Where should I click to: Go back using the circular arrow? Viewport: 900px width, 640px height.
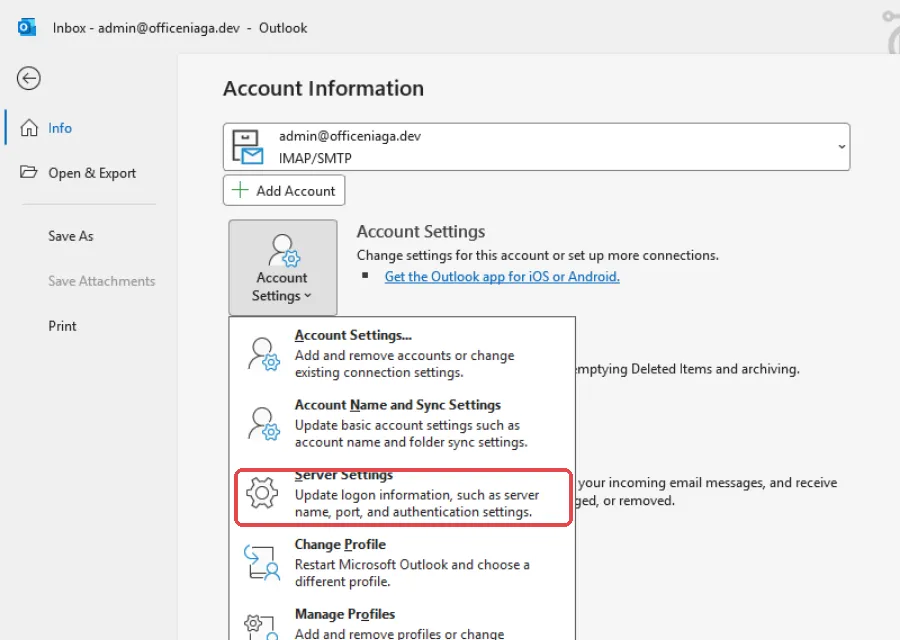(x=29, y=79)
